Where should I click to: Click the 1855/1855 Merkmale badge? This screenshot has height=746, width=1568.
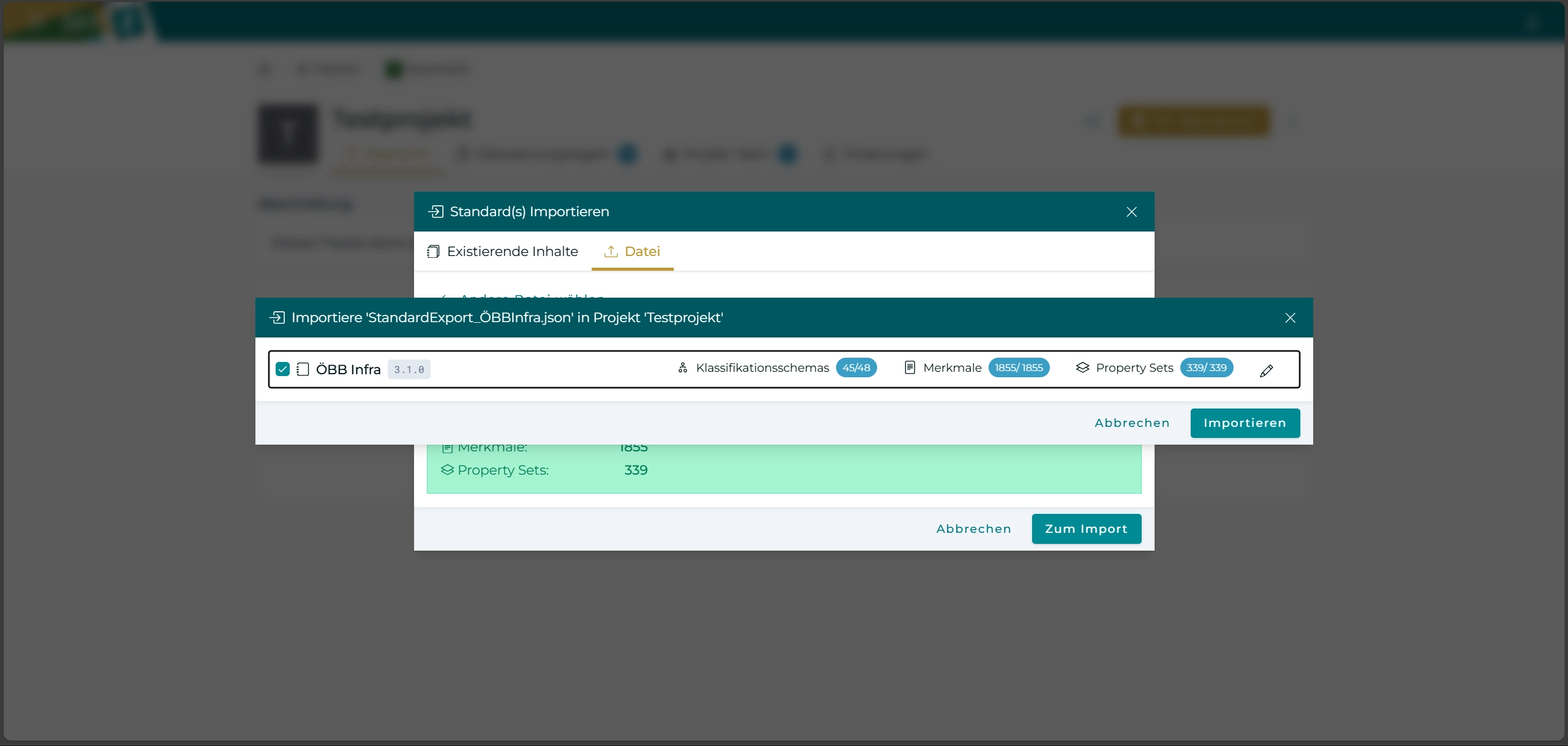(1019, 367)
